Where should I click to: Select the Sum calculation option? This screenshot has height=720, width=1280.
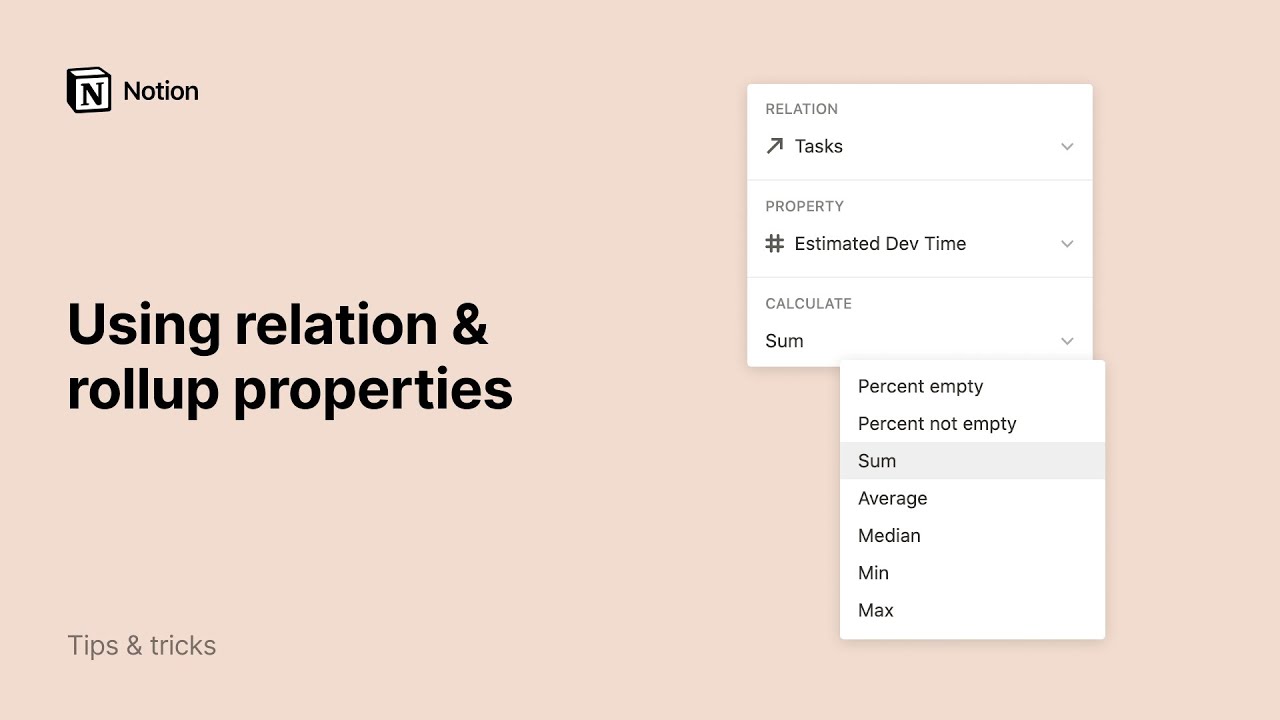[877, 461]
